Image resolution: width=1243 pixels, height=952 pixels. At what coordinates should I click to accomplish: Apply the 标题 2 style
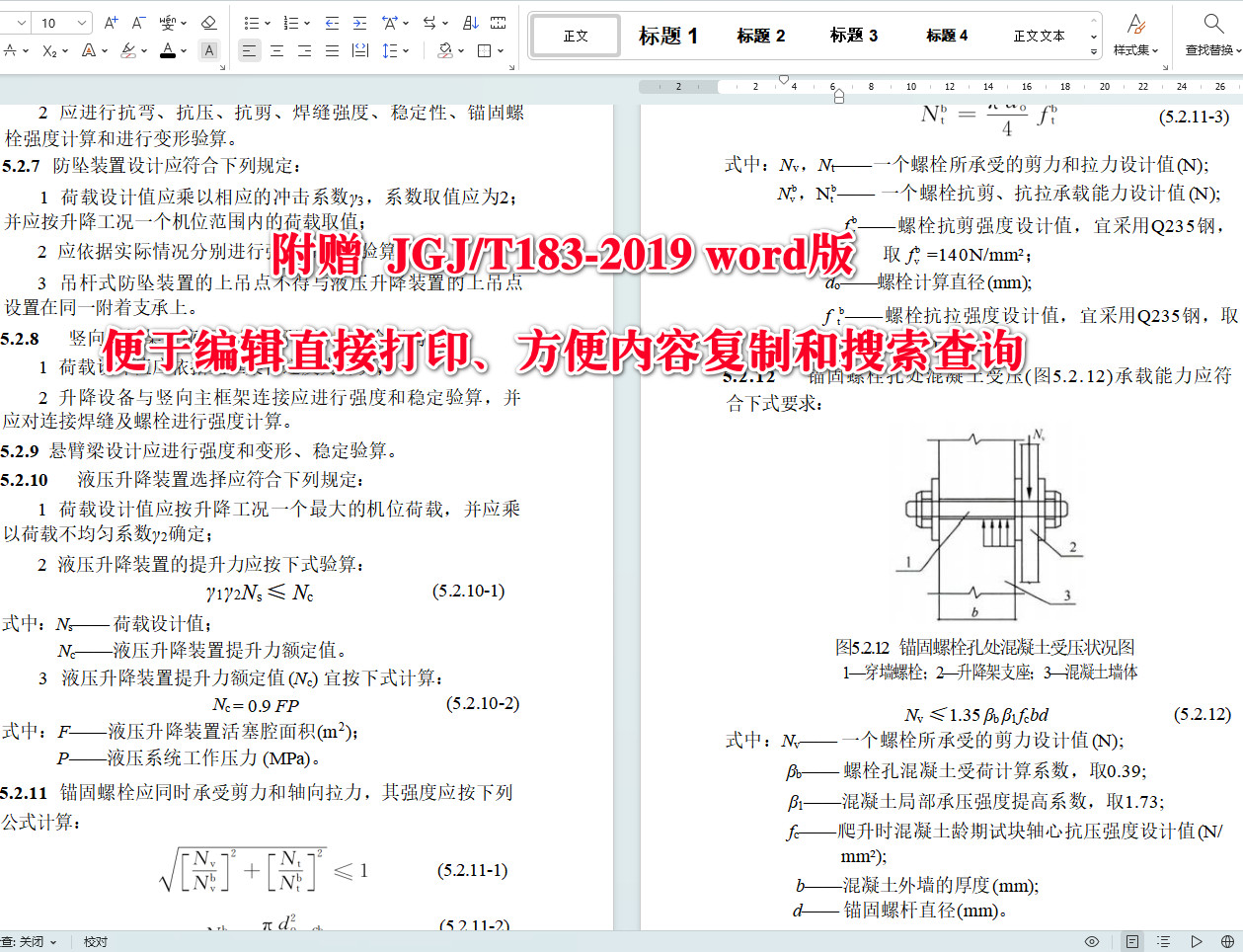pyautogui.click(x=761, y=36)
